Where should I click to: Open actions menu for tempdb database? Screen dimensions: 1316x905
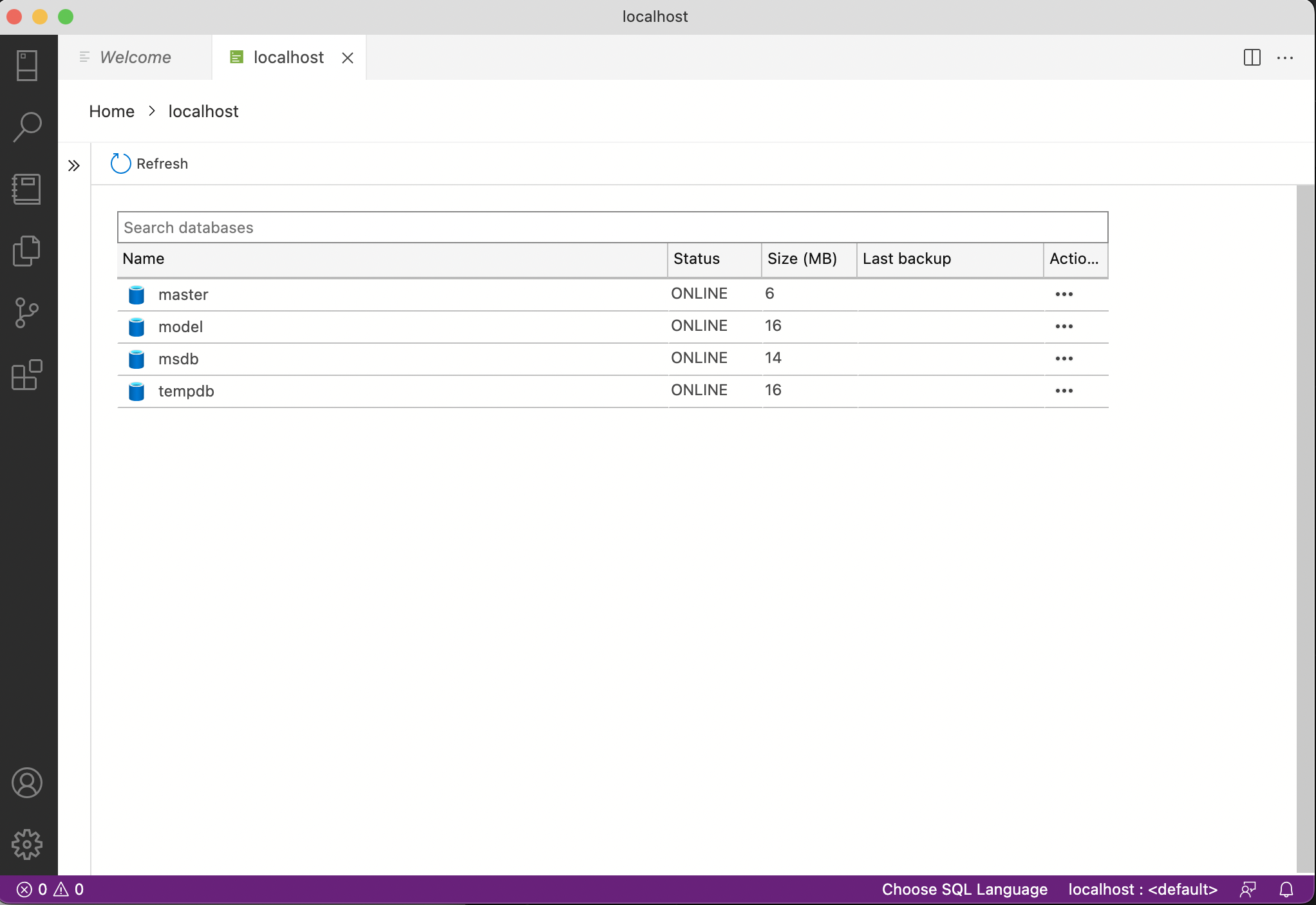pyautogui.click(x=1064, y=391)
